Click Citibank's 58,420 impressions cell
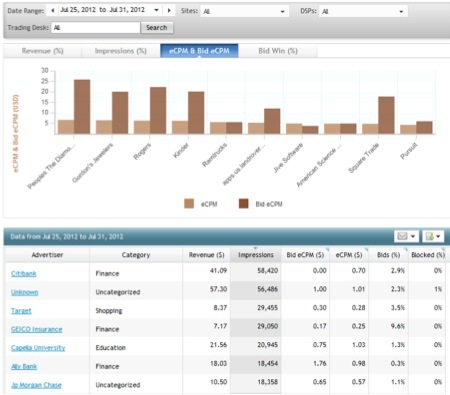450x395 pixels. pos(256,271)
